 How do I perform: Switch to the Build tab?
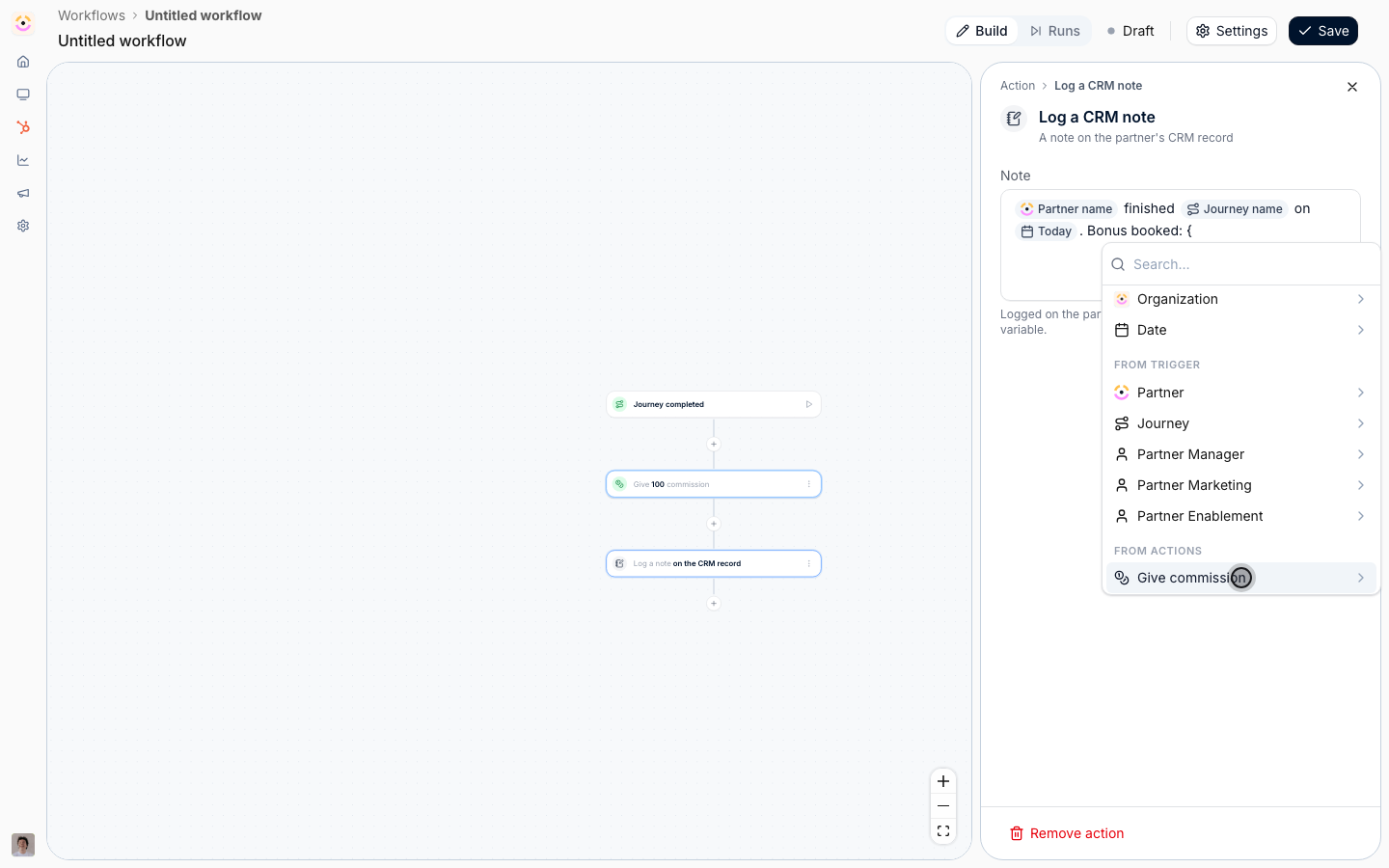[x=982, y=31]
